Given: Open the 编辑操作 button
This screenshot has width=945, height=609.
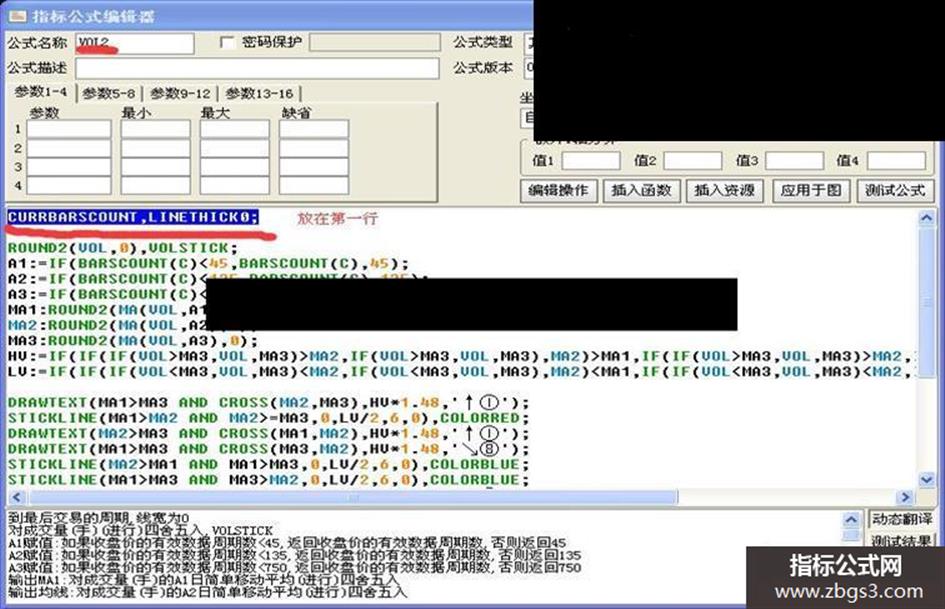Looking at the screenshot, I should pyautogui.click(x=558, y=191).
